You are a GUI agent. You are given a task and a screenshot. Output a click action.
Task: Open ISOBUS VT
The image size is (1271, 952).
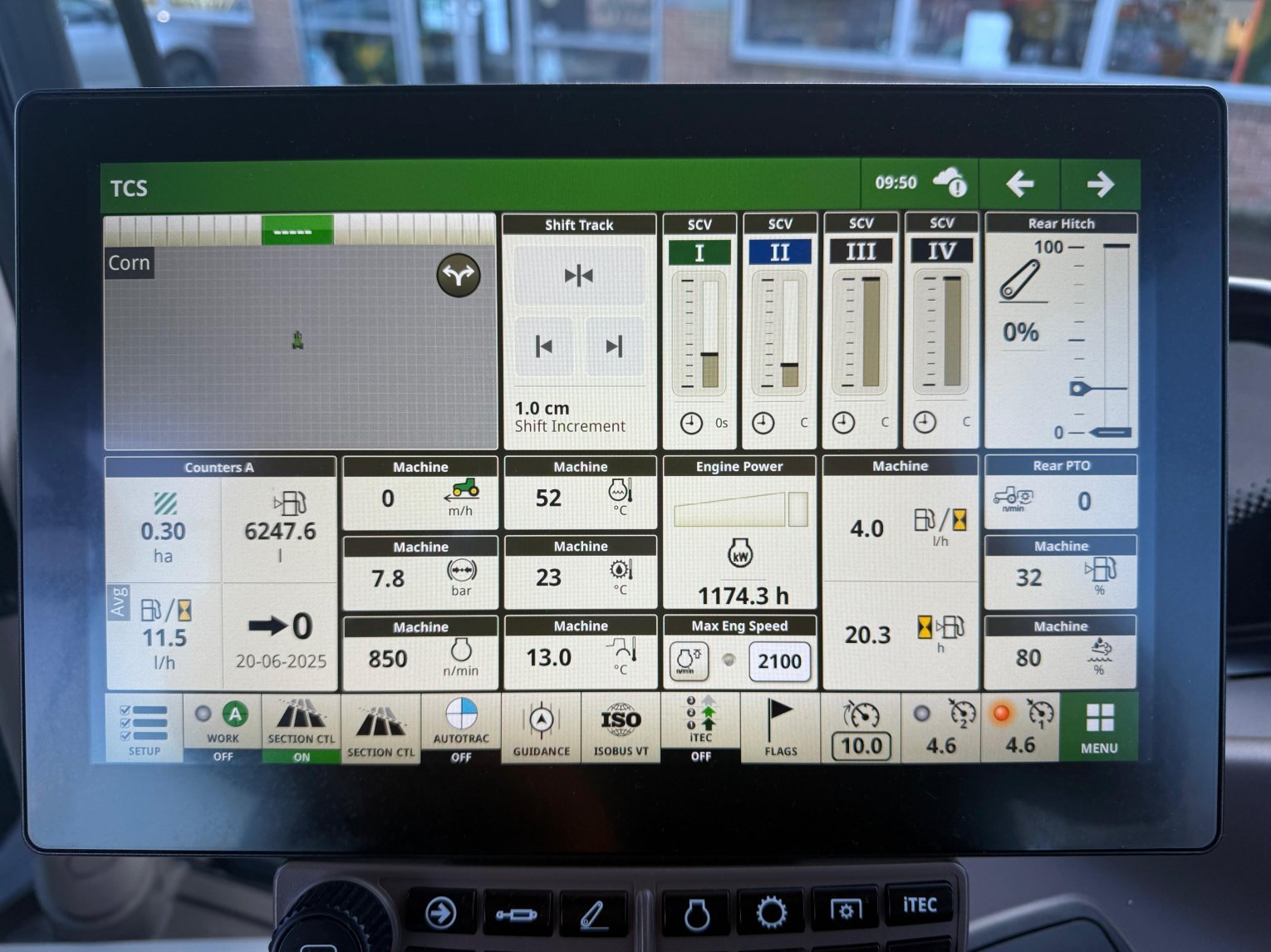[x=620, y=728]
